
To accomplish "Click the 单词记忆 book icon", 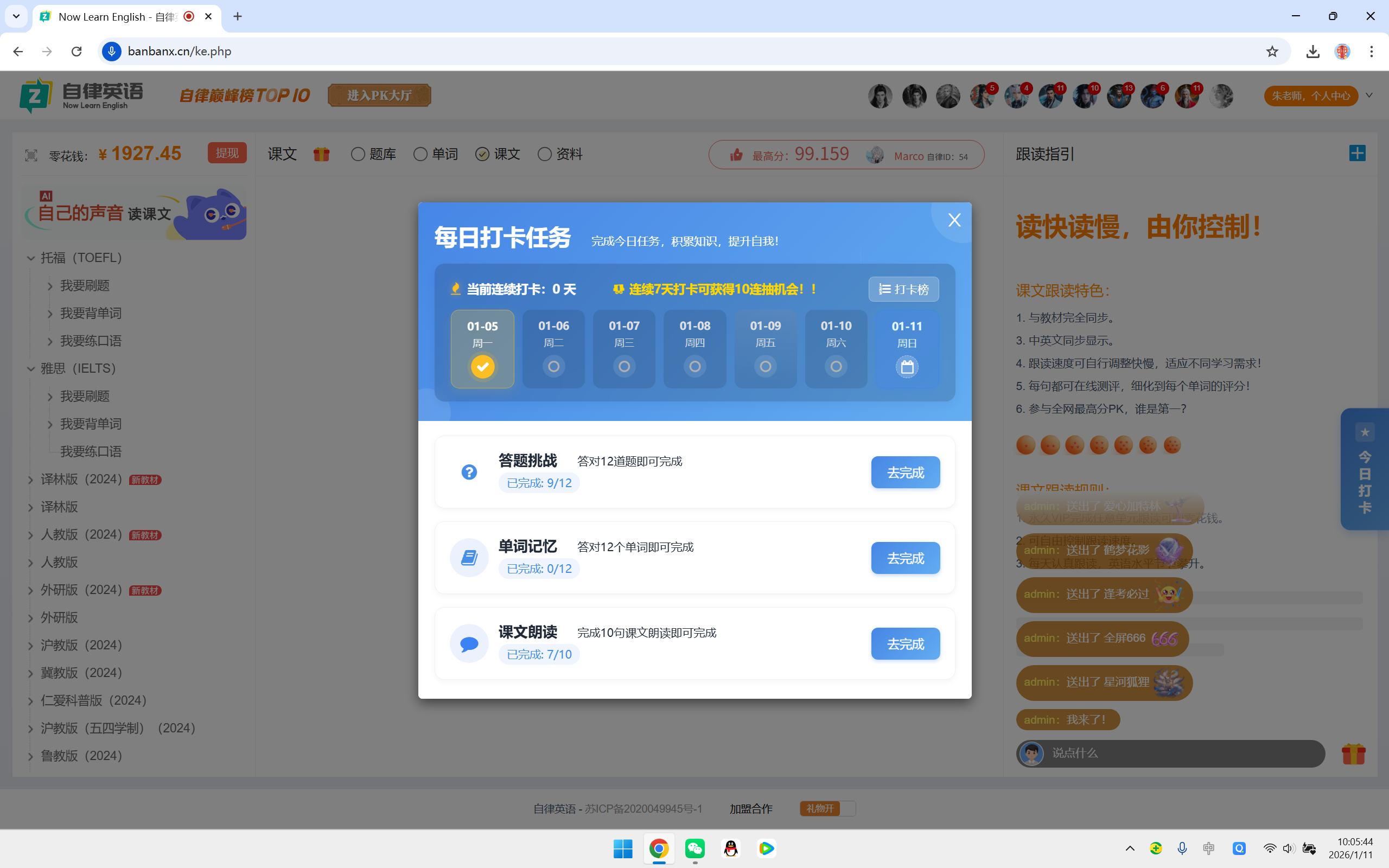I will pyautogui.click(x=469, y=558).
